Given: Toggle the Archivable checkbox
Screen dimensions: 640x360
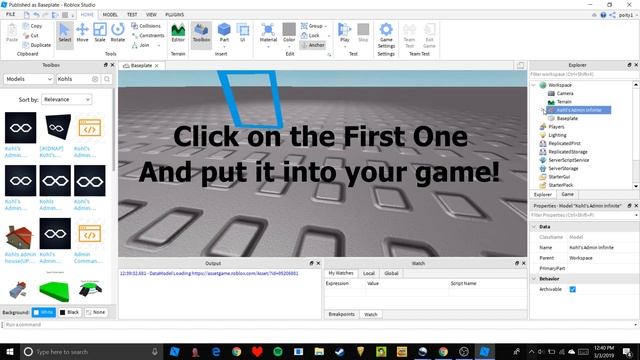Looking at the screenshot, I should pyautogui.click(x=573, y=289).
